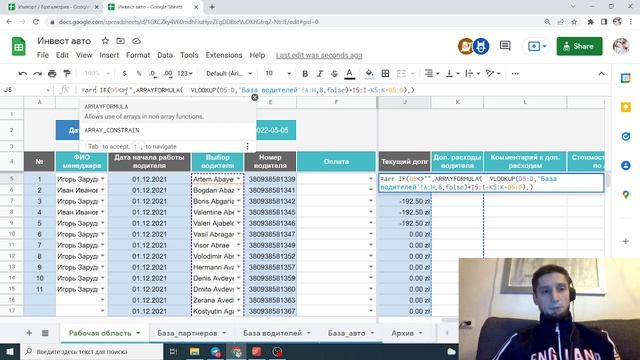Screen dimensions: 640x360
Task: Open the Help menu
Action: [257, 55]
